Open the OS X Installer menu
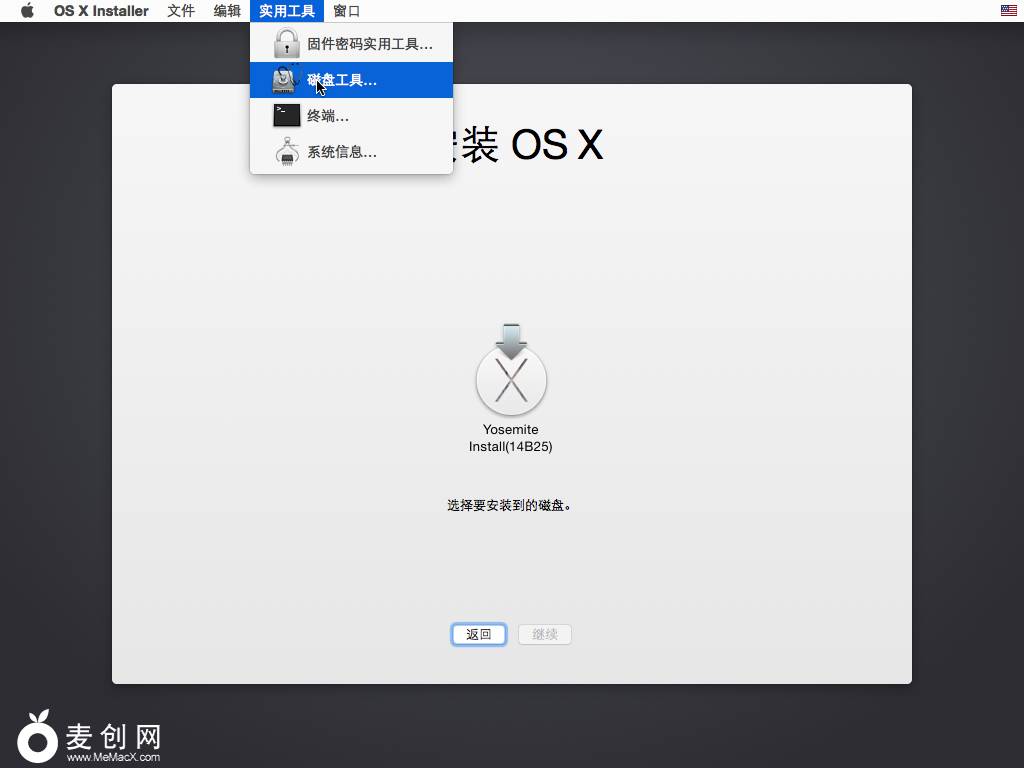 click(101, 11)
